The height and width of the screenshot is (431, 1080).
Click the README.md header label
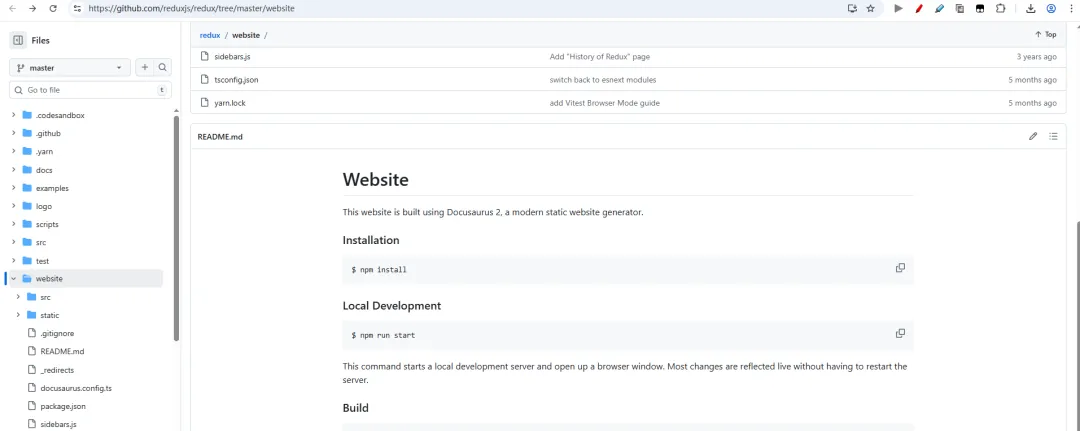220,136
